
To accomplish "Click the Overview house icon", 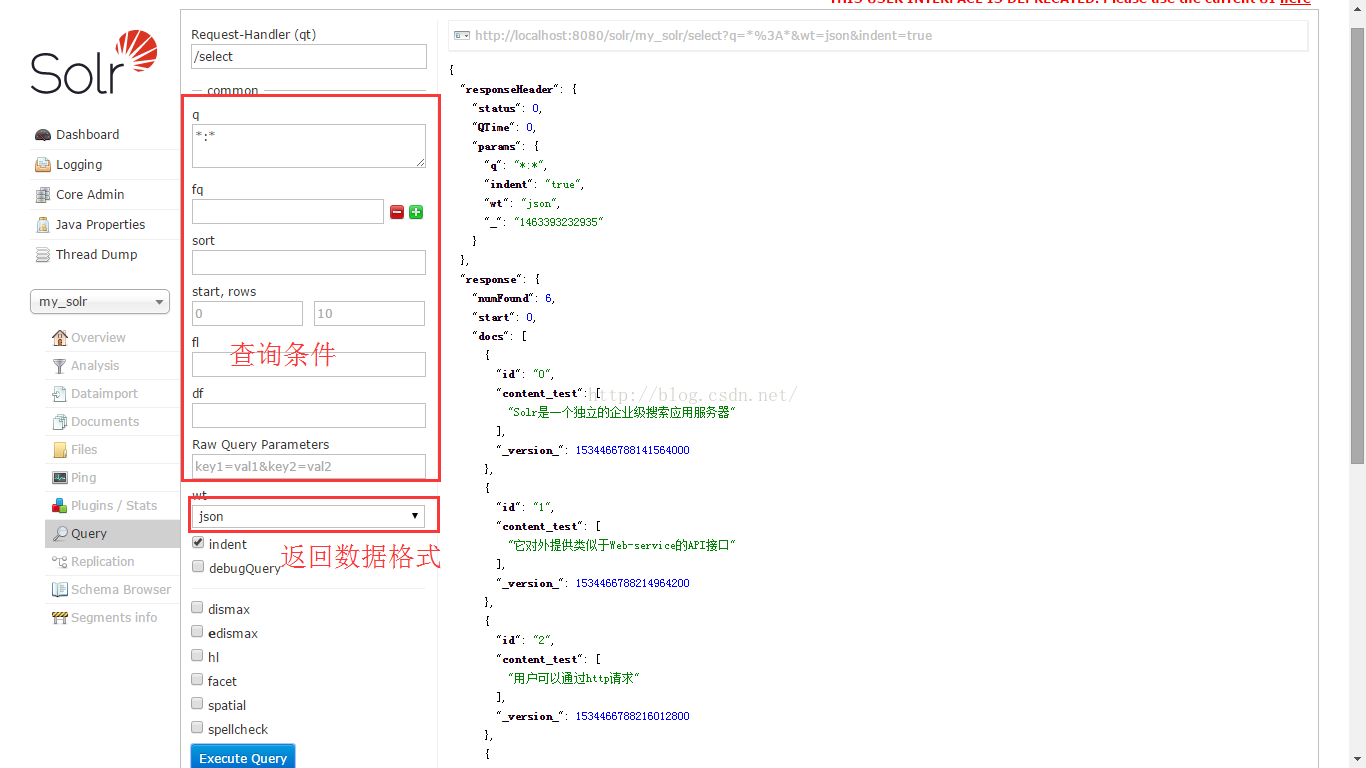I will [x=60, y=338].
